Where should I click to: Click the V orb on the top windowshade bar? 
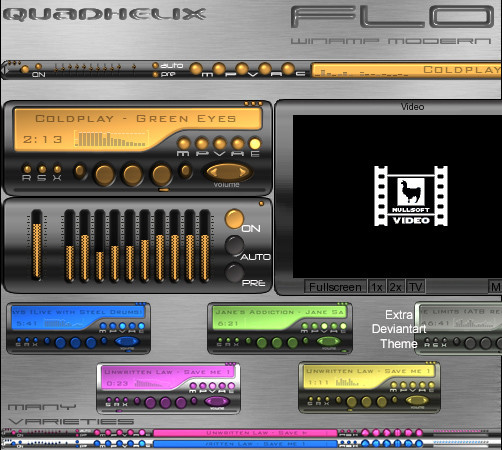click(242, 69)
